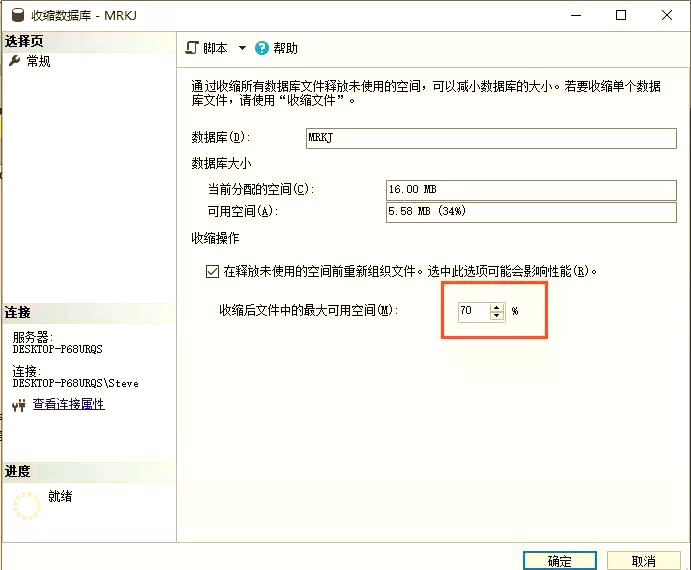Screen dimensions: 691x570
Task: Click the 进度 section header
Action: (x=89, y=471)
